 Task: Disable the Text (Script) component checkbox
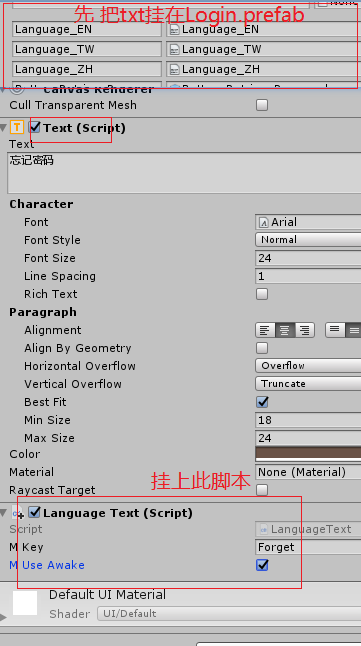(35, 127)
